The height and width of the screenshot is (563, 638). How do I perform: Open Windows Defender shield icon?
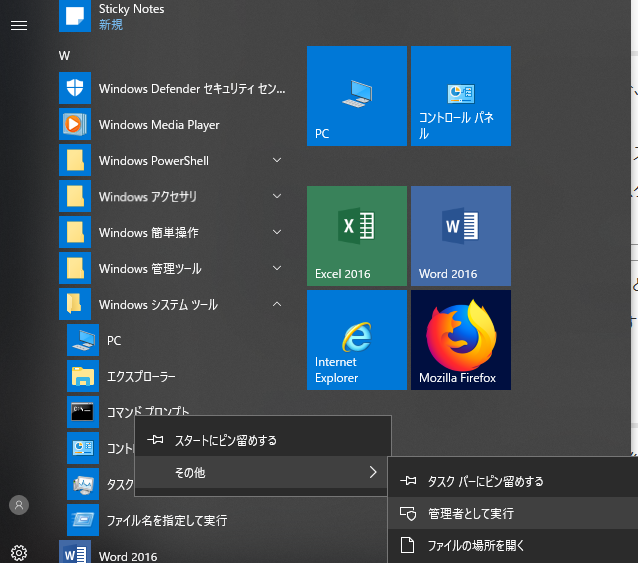coord(75,88)
